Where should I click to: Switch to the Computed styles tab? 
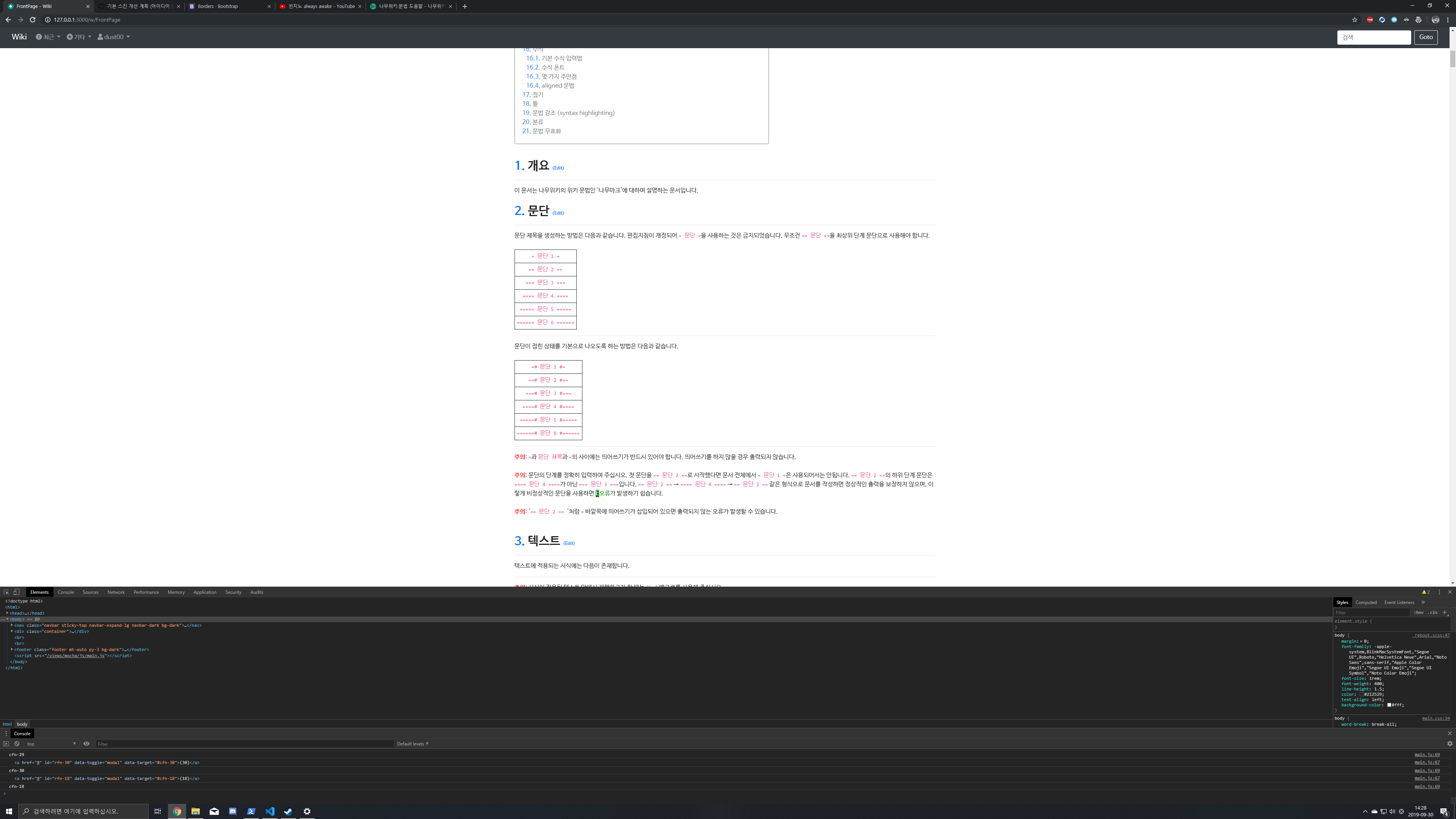tap(1366, 602)
